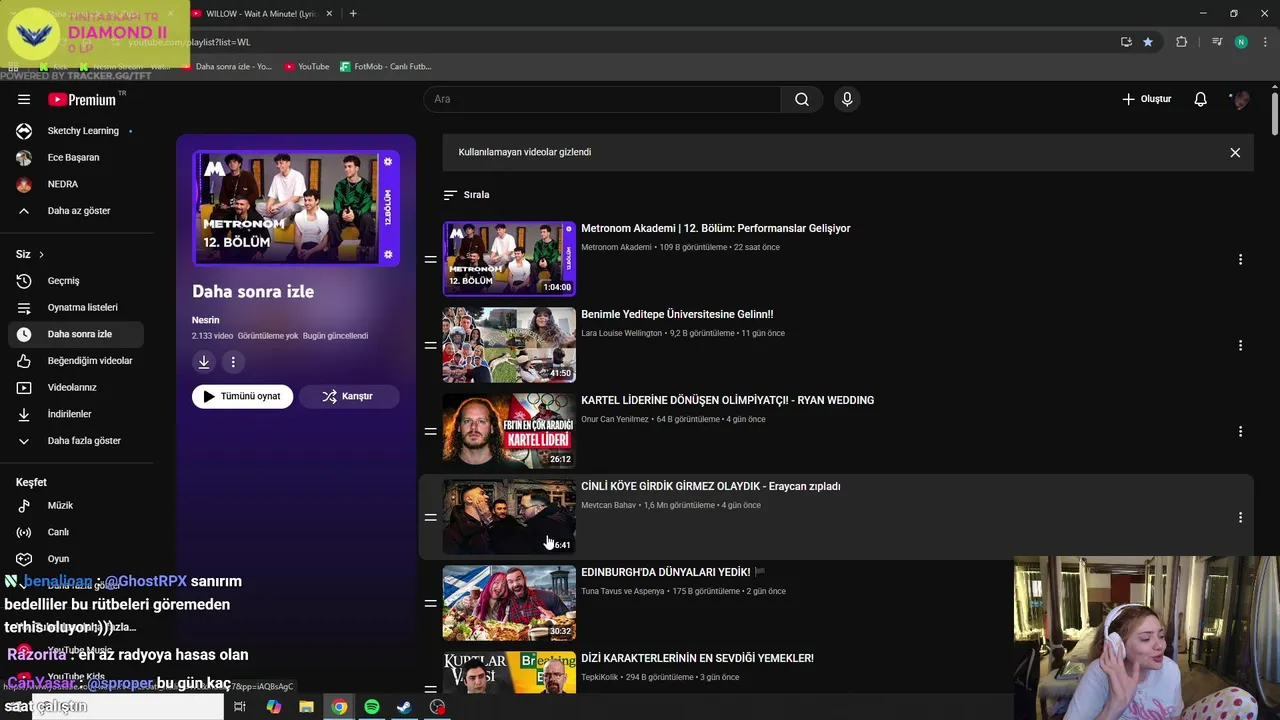This screenshot has width=1280, height=720.
Task: Click the install app icon in address bar
Action: point(1126,42)
